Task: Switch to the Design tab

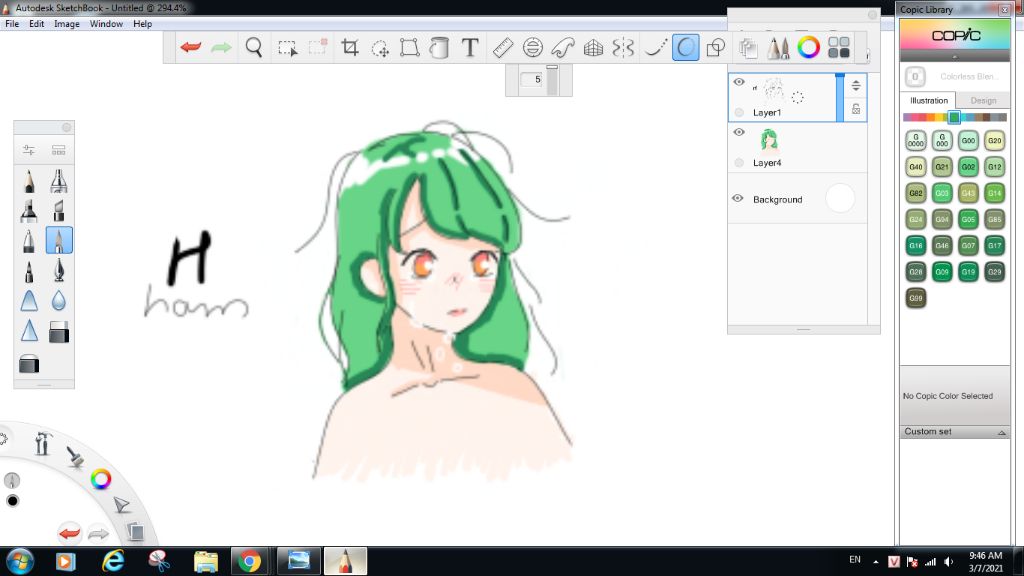Action: click(983, 101)
